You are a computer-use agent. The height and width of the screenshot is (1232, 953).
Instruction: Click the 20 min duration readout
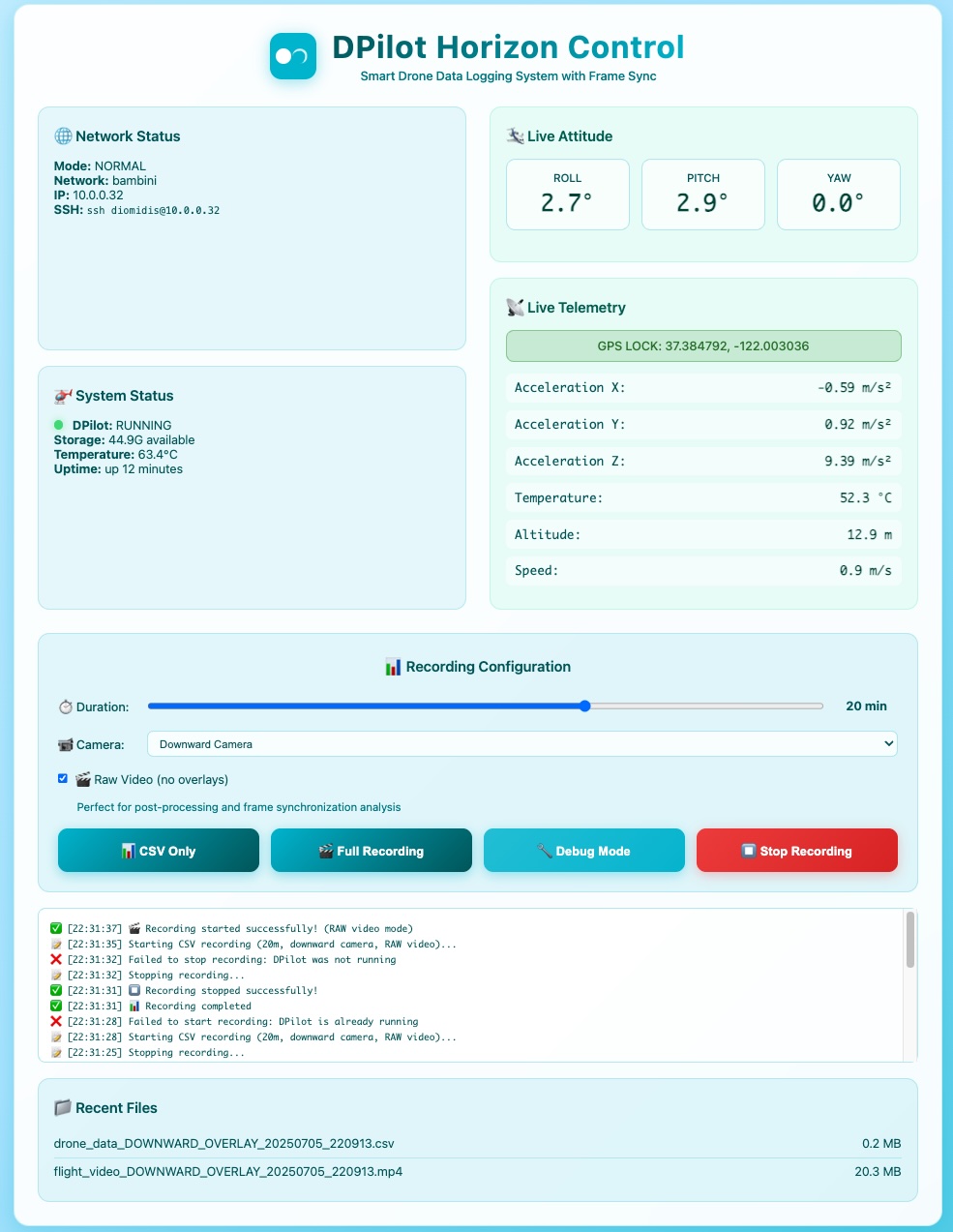point(866,706)
